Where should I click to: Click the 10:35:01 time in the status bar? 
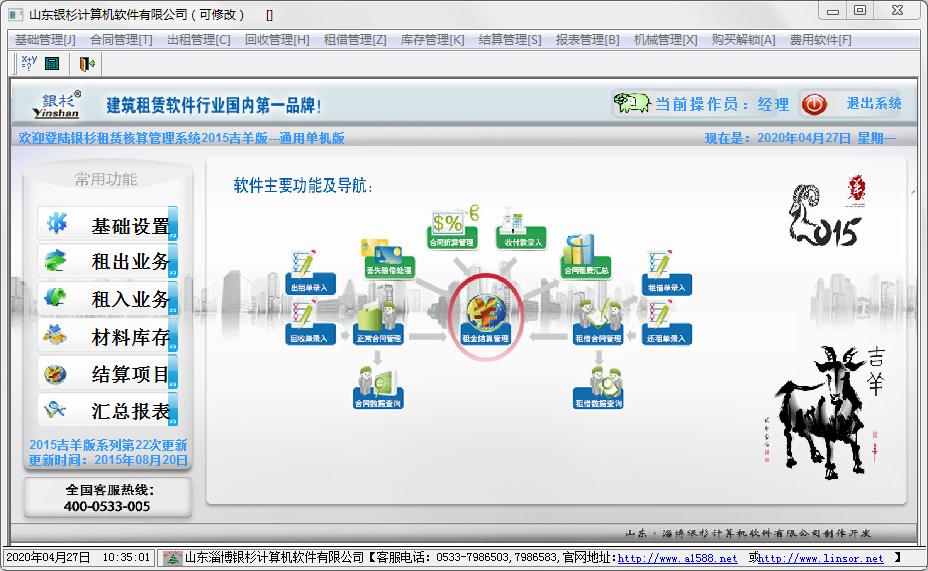126,557
